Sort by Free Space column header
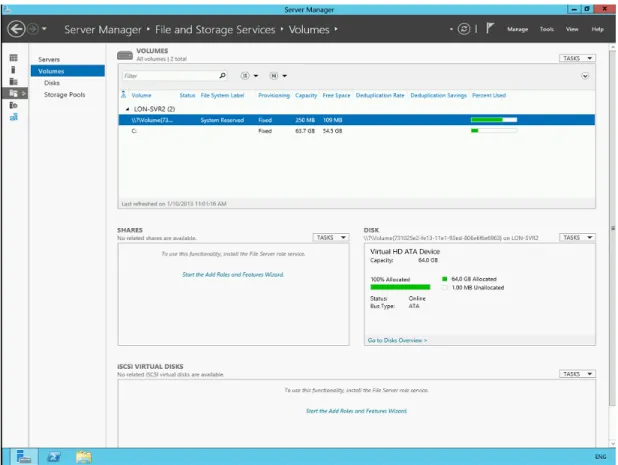618x465 pixels. click(x=336, y=95)
